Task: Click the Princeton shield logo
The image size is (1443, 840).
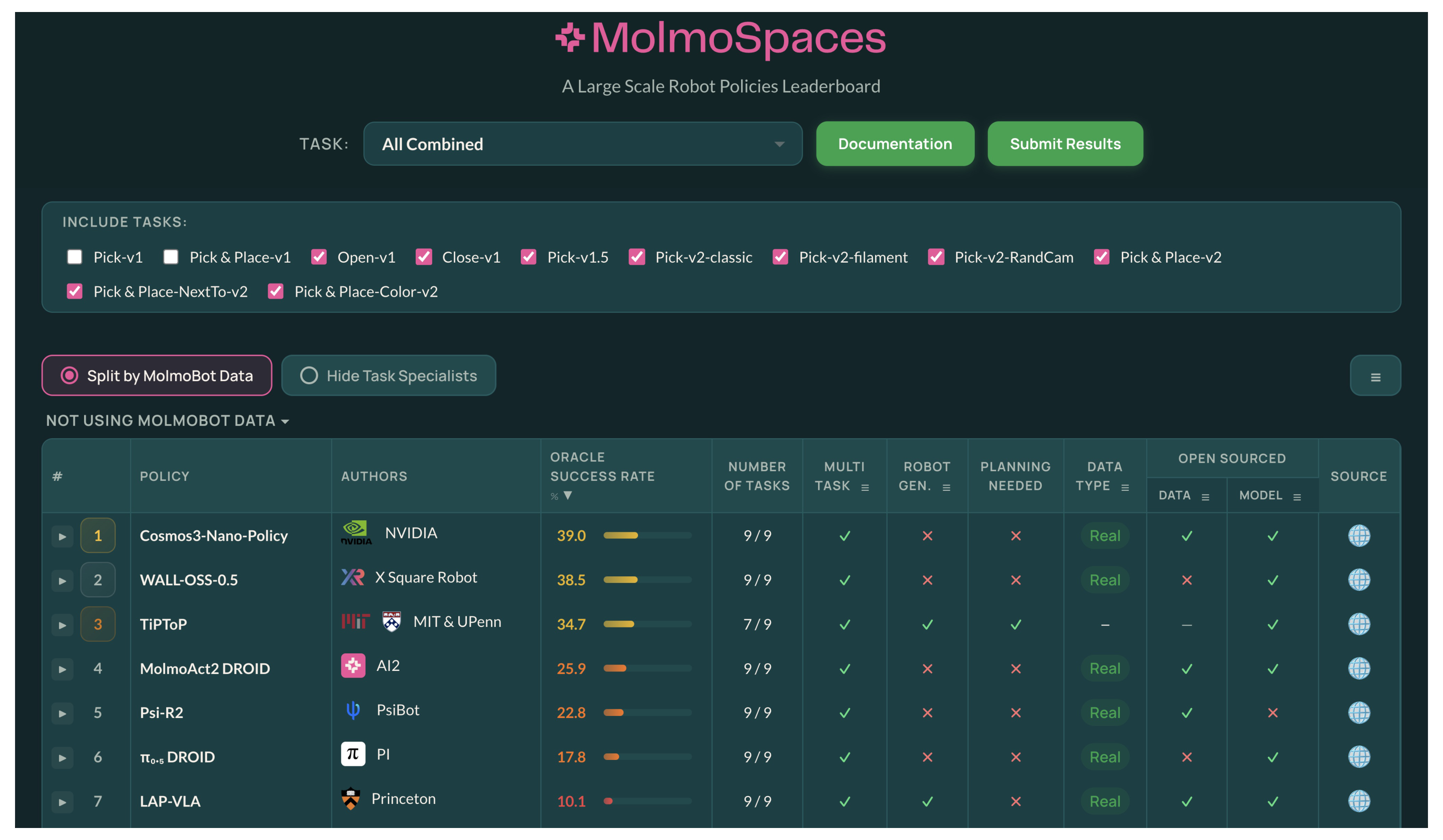Action: [350, 798]
